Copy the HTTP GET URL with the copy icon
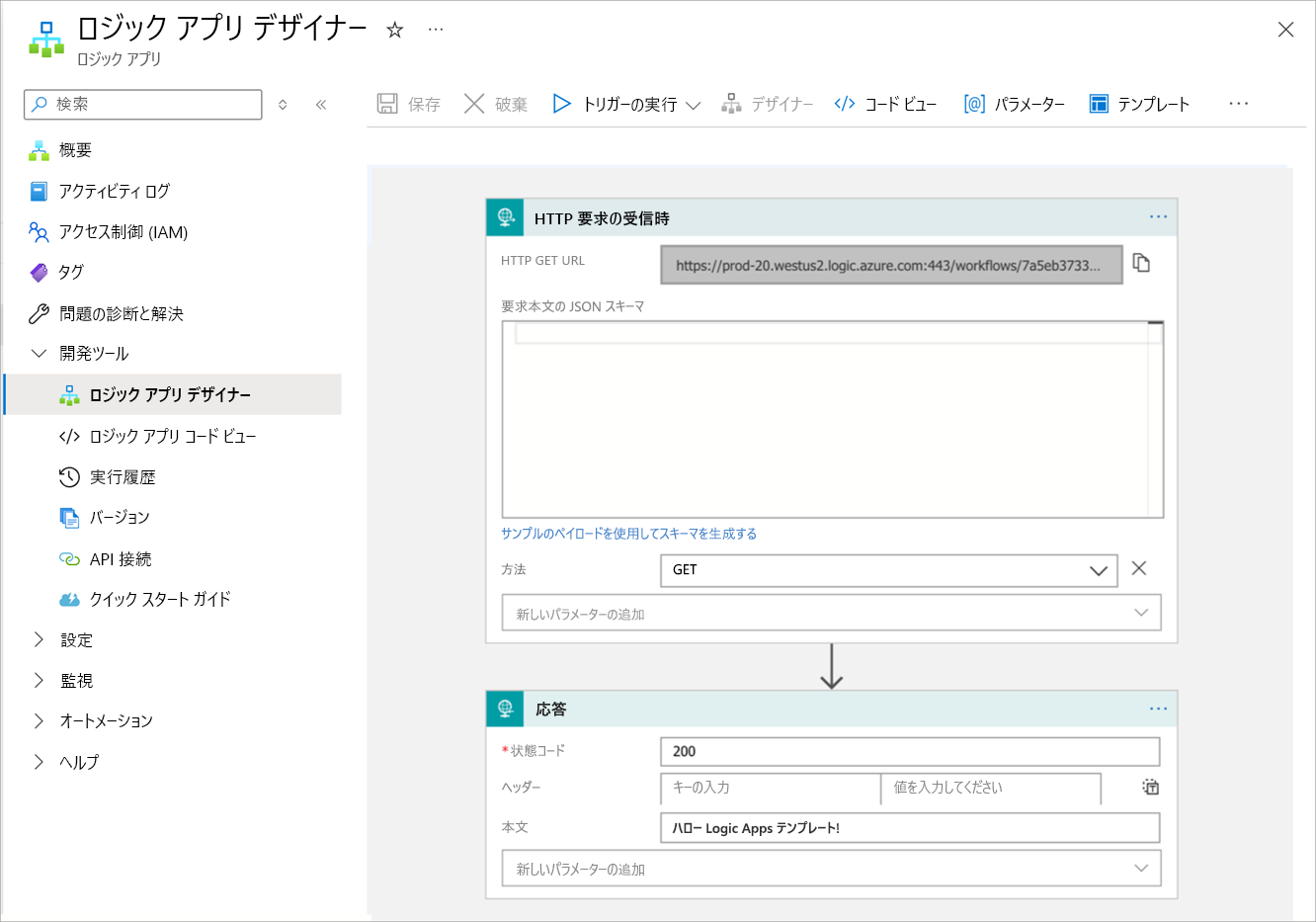Screen dimensions: 1316x922 [1141, 263]
